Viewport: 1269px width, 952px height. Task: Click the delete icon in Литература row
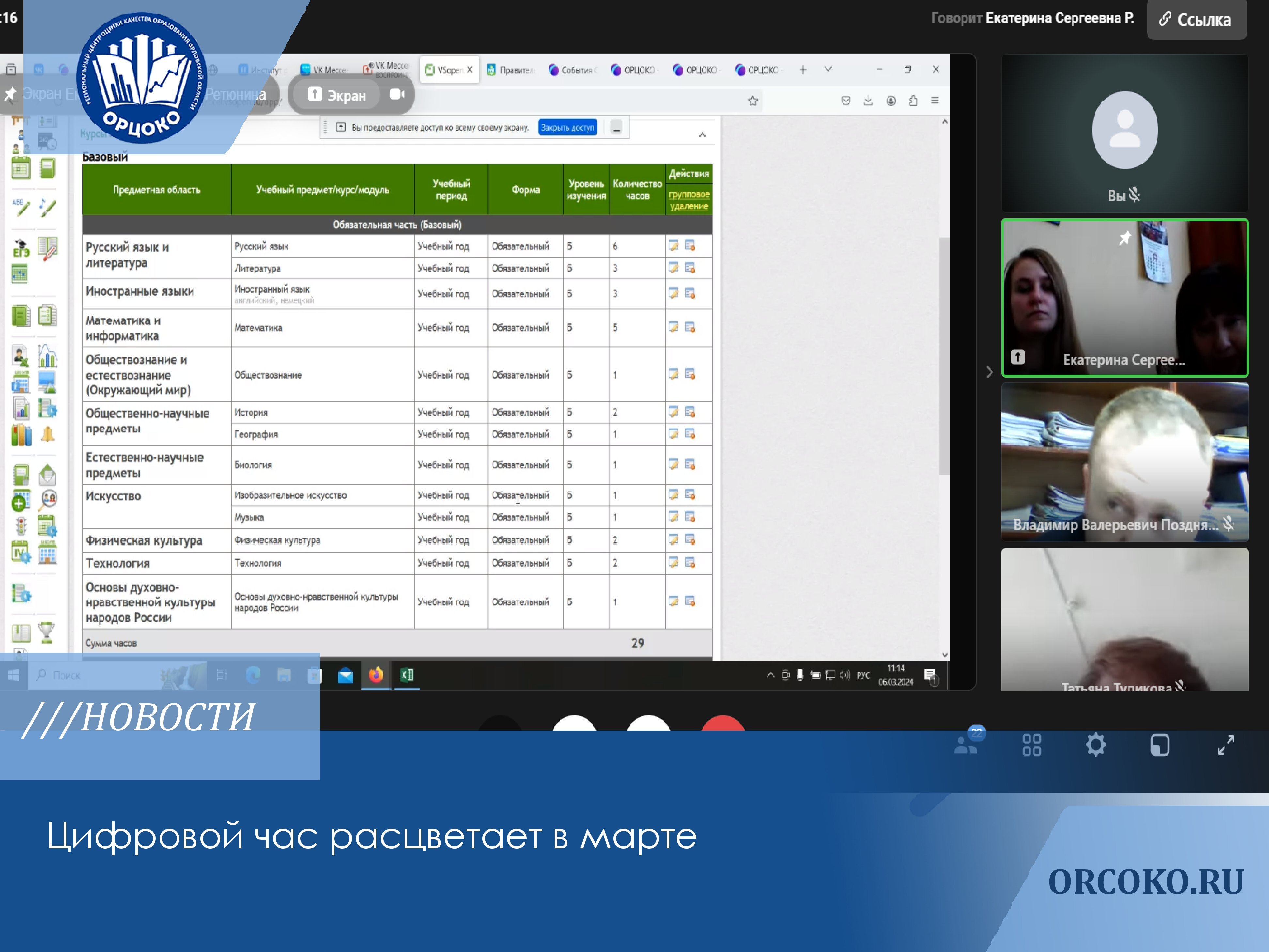(x=690, y=268)
